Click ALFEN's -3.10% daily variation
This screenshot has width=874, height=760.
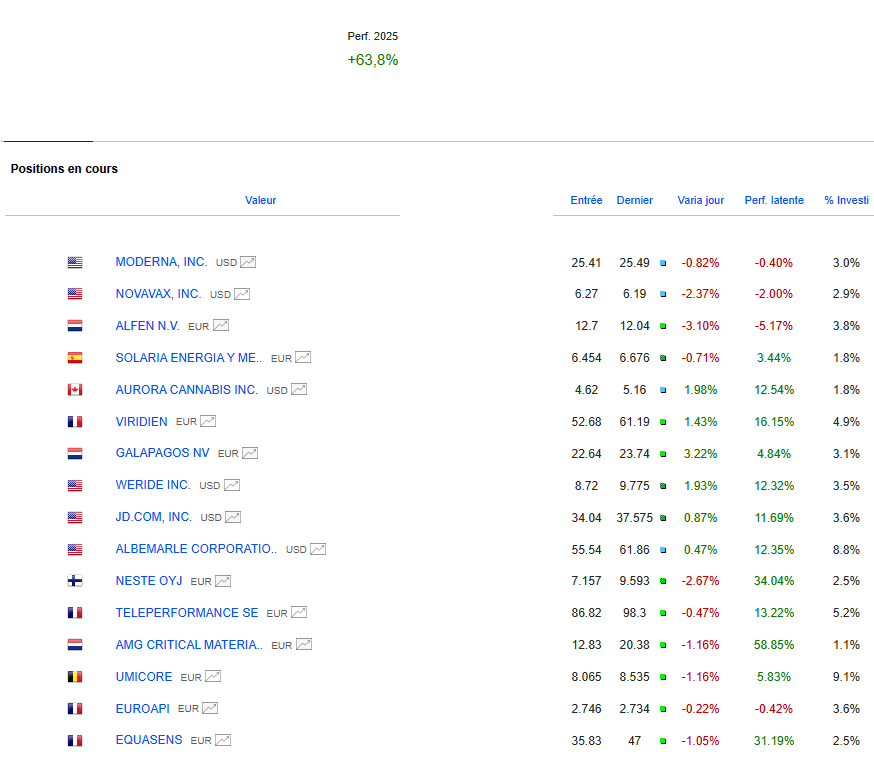(701, 326)
